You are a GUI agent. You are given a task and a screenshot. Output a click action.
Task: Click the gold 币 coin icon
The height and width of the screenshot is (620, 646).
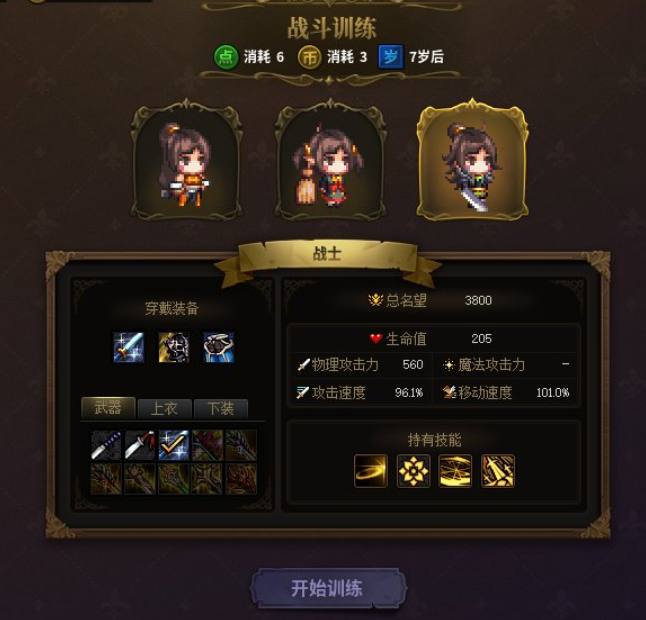310,57
